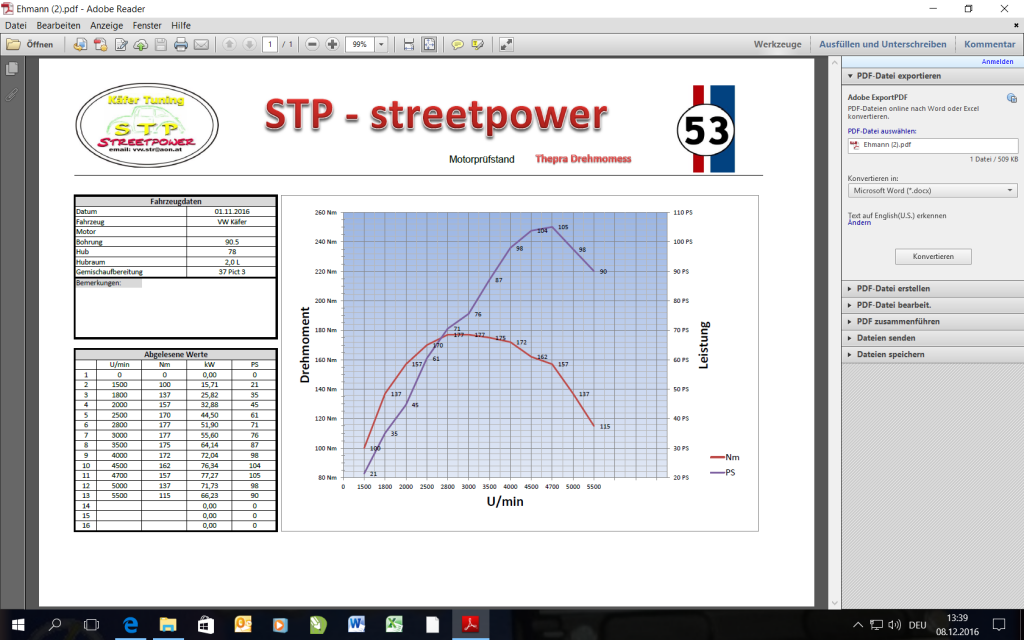
Task: Click the Öffnen folder button
Action: (x=29, y=44)
